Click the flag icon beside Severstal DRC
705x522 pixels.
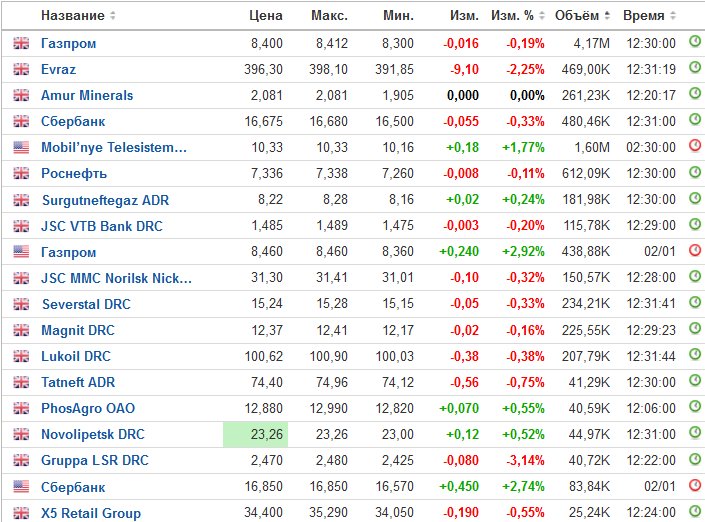point(21,304)
